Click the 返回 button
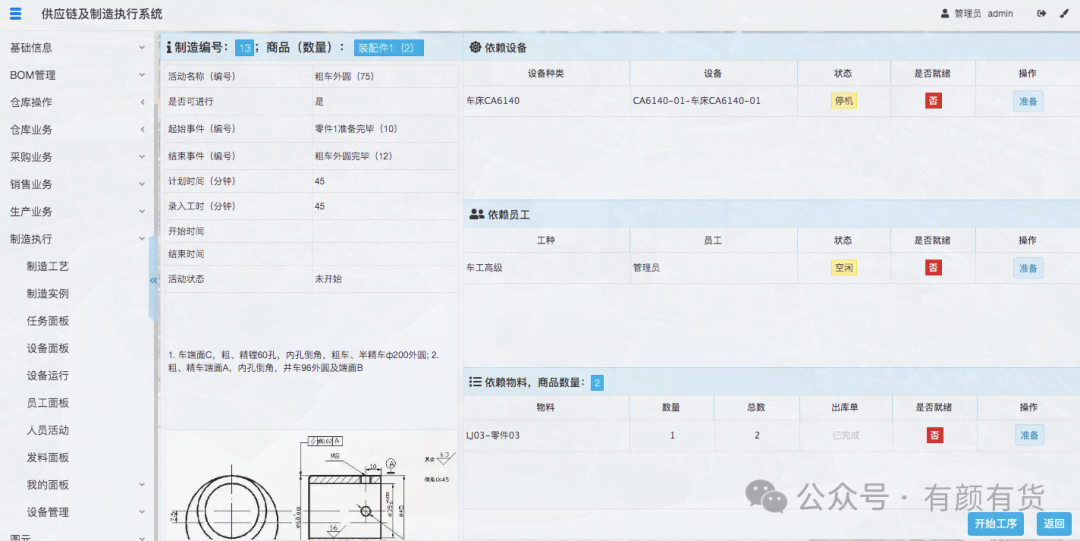The width and height of the screenshot is (1080, 541). 1054,524
